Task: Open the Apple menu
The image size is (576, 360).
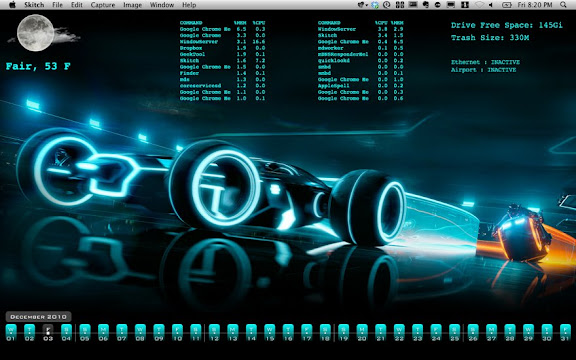Action: pos(12,5)
